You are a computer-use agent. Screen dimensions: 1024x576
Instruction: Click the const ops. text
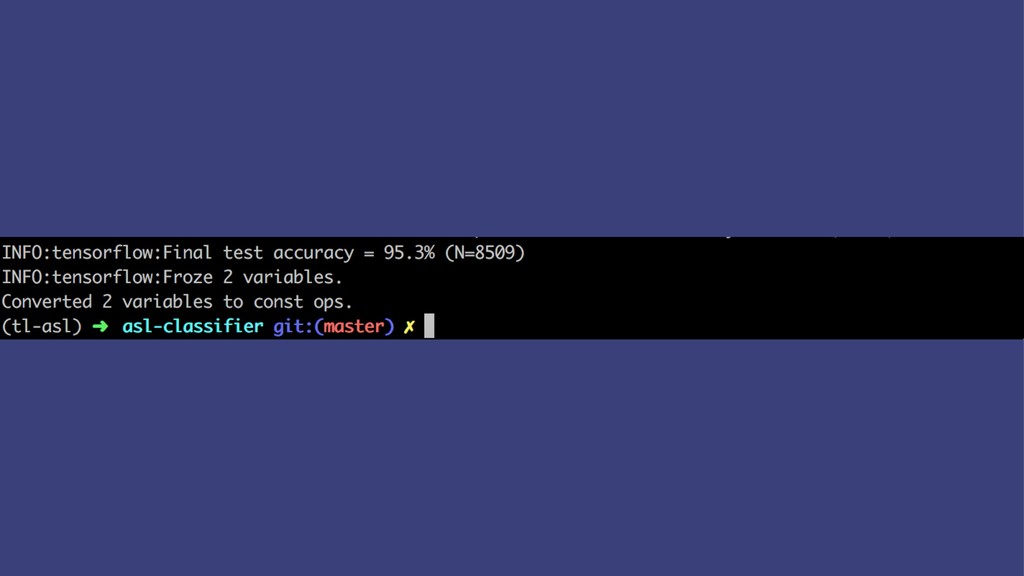pyautogui.click(x=303, y=302)
